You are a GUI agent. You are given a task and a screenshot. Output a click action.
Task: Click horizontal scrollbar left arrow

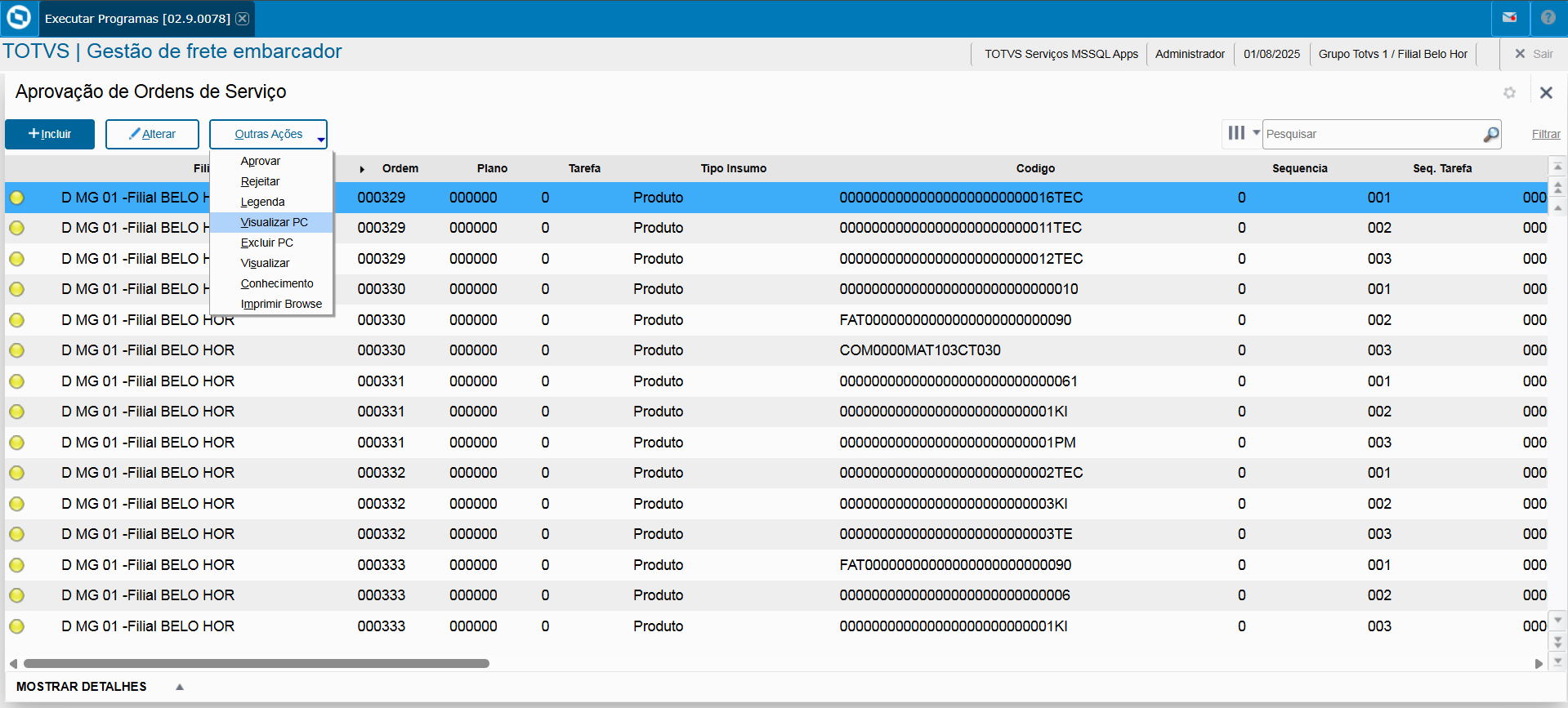[13, 664]
